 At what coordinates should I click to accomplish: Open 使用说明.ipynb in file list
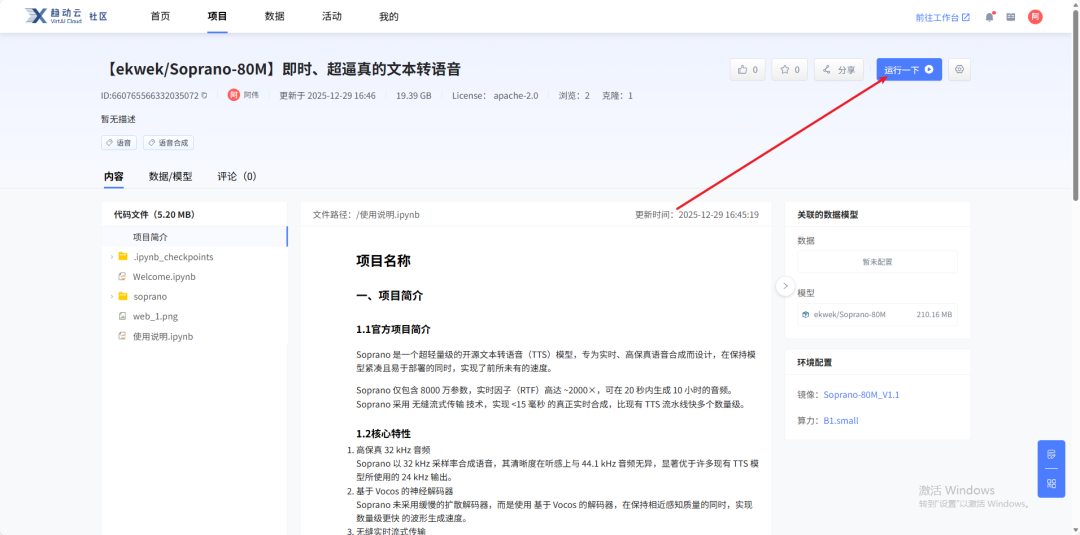coord(163,337)
